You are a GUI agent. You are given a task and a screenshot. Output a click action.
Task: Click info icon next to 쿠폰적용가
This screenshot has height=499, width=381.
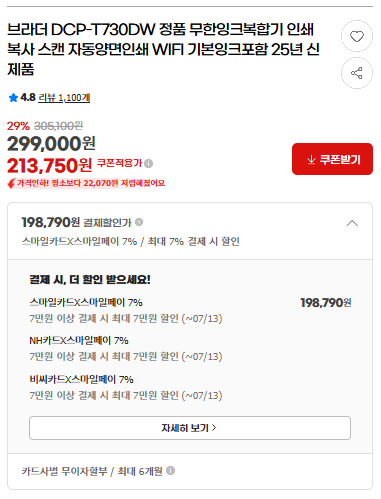pyautogui.click(x=149, y=163)
